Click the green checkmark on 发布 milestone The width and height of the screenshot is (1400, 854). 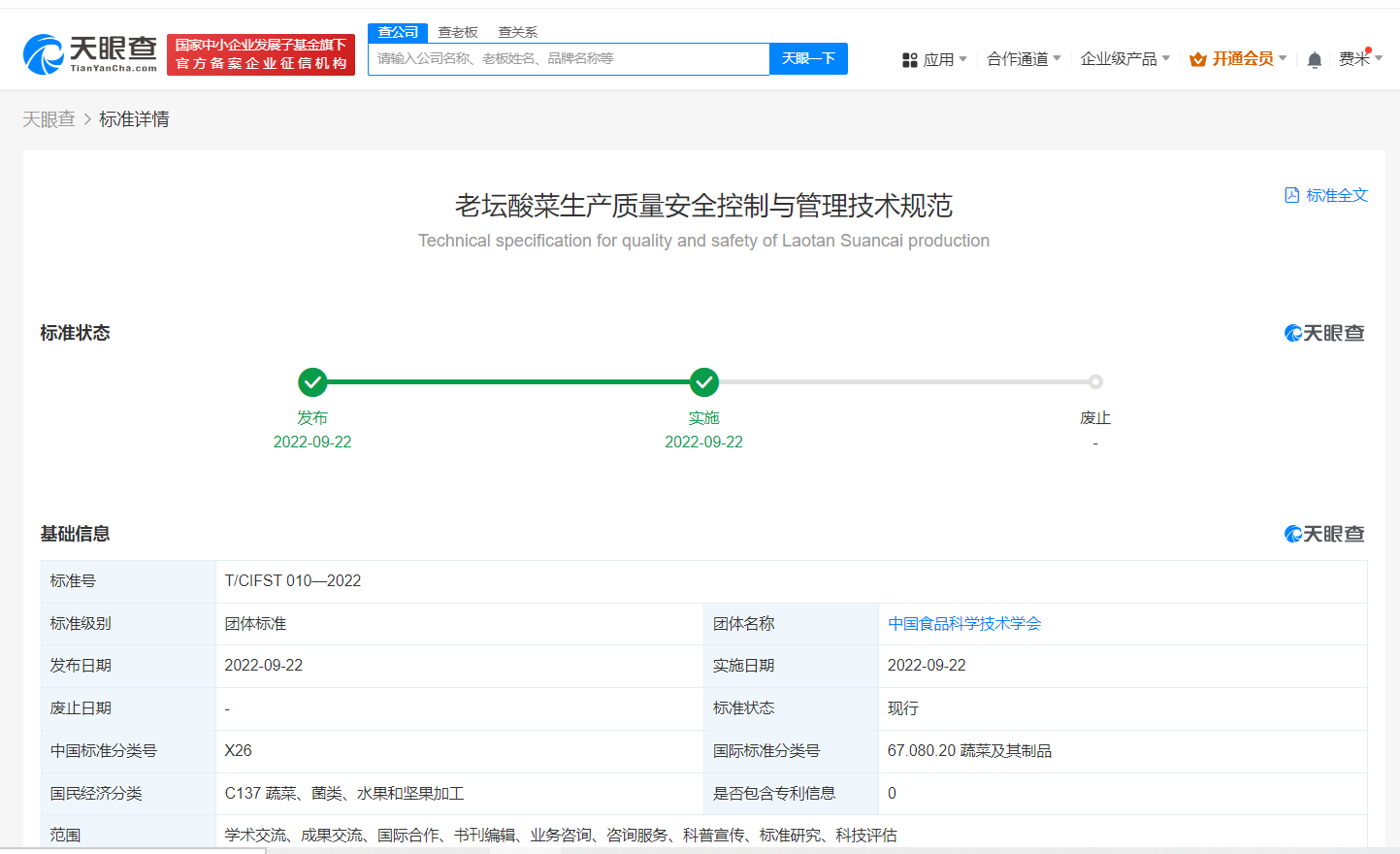point(312,381)
